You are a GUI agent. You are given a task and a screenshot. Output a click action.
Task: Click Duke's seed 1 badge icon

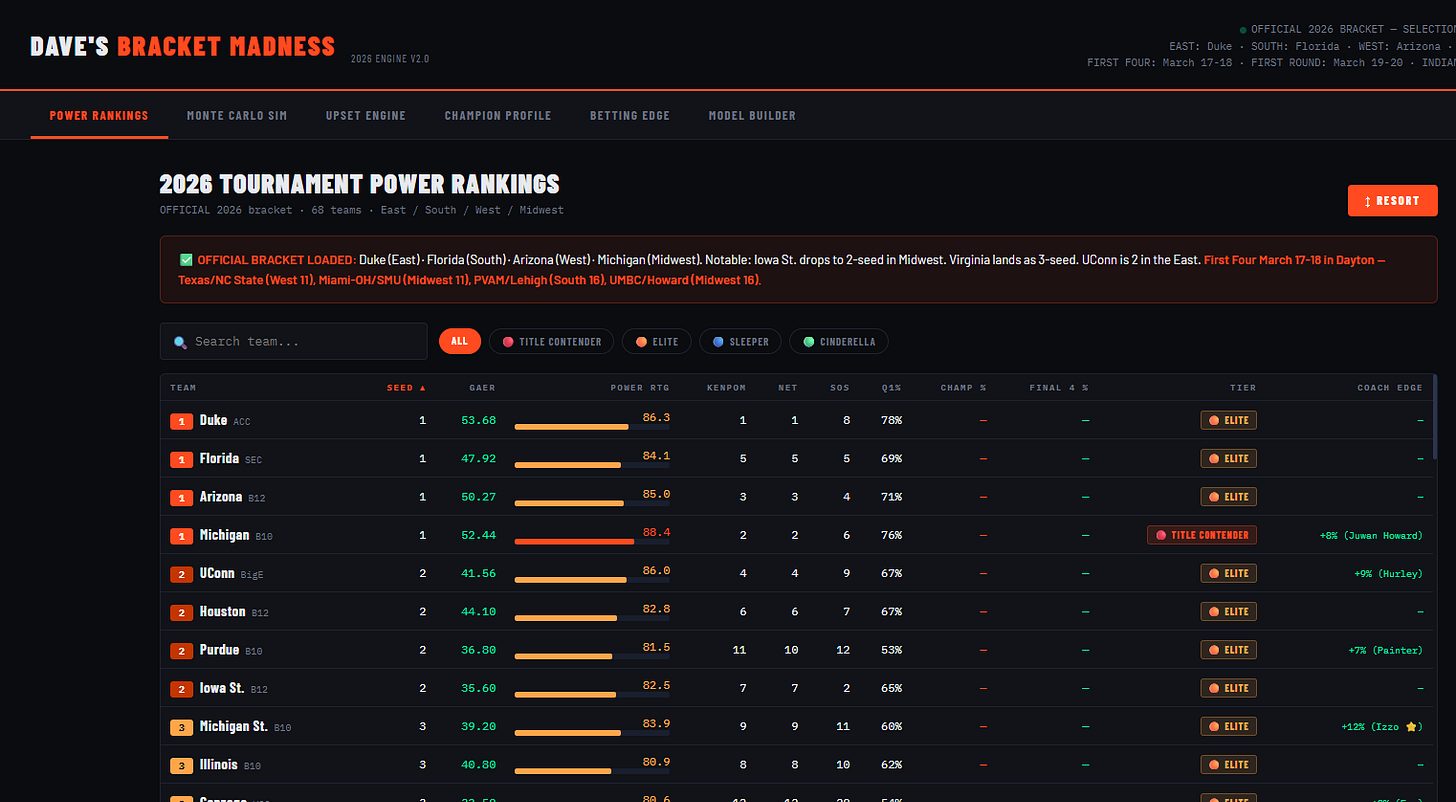[x=181, y=421]
